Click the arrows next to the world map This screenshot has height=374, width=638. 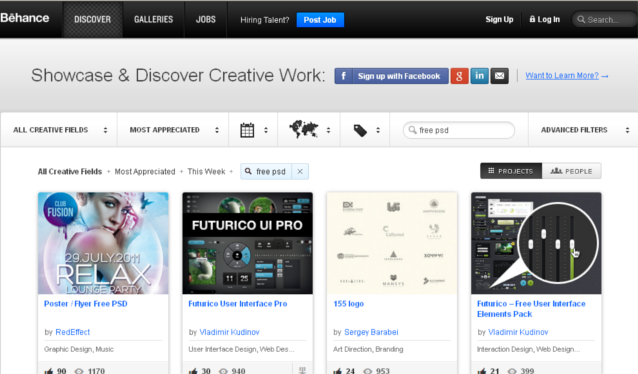pyautogui.click(x=328, y=130)
